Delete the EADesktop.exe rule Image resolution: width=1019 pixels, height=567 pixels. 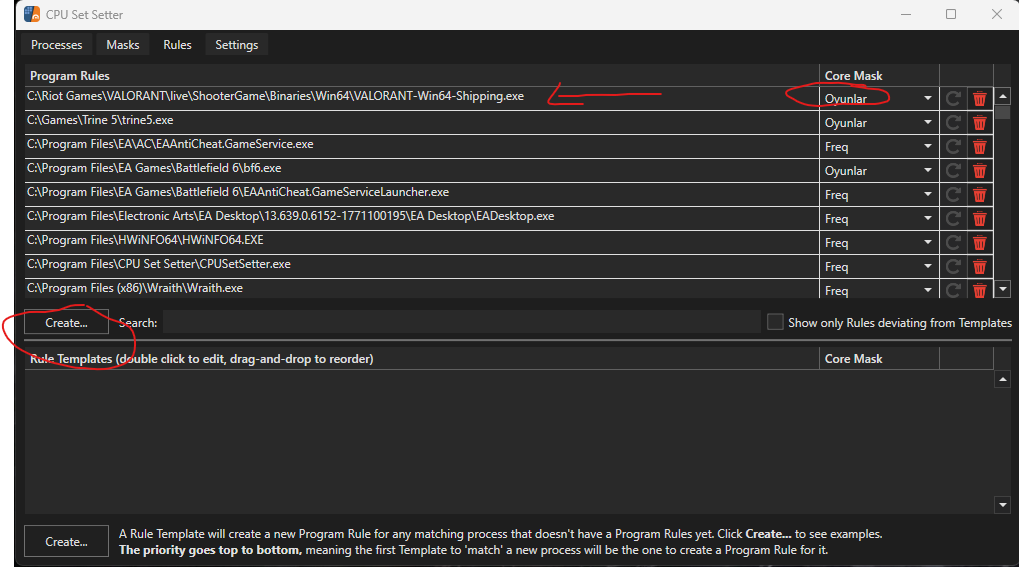pos(979,219)
